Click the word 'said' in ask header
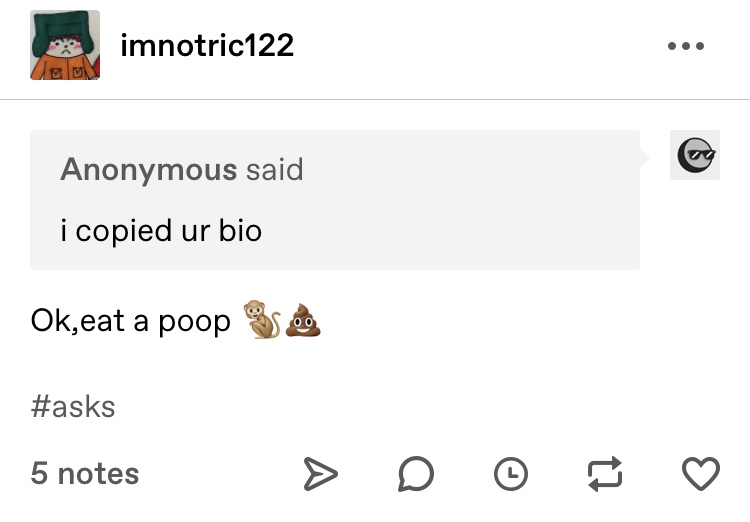The image size is (750, 522). point(275,169)
